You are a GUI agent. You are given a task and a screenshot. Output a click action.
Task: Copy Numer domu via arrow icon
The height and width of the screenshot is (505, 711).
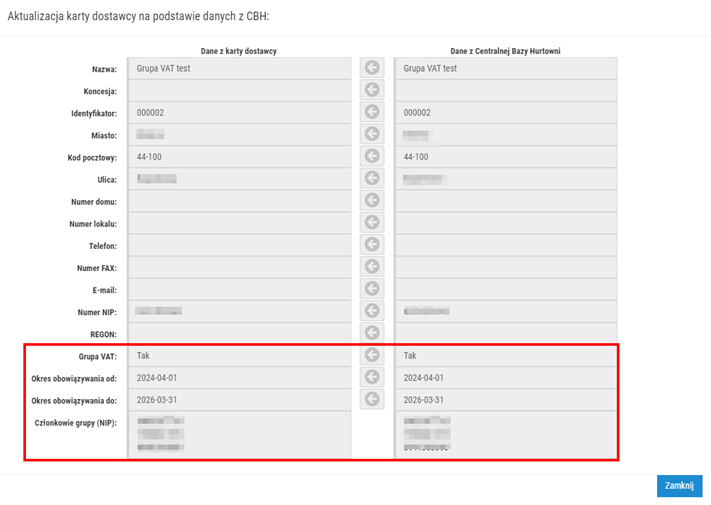coord(372,200)
